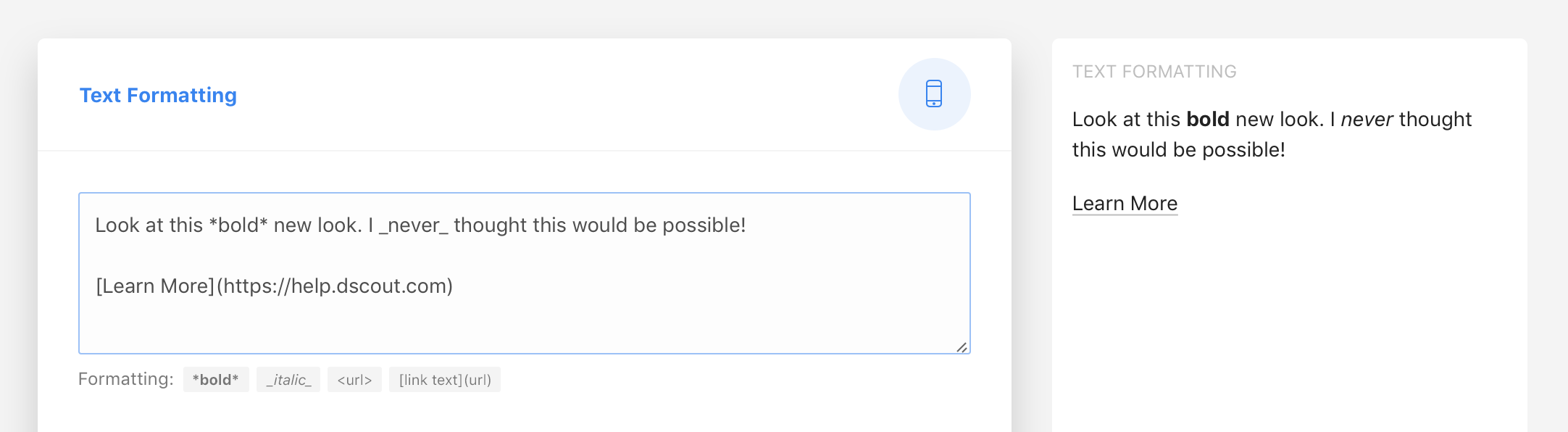Click the mobile phone preview icon
The width and height of the screenshot is (1568, 432).
[x=934, y=94]
